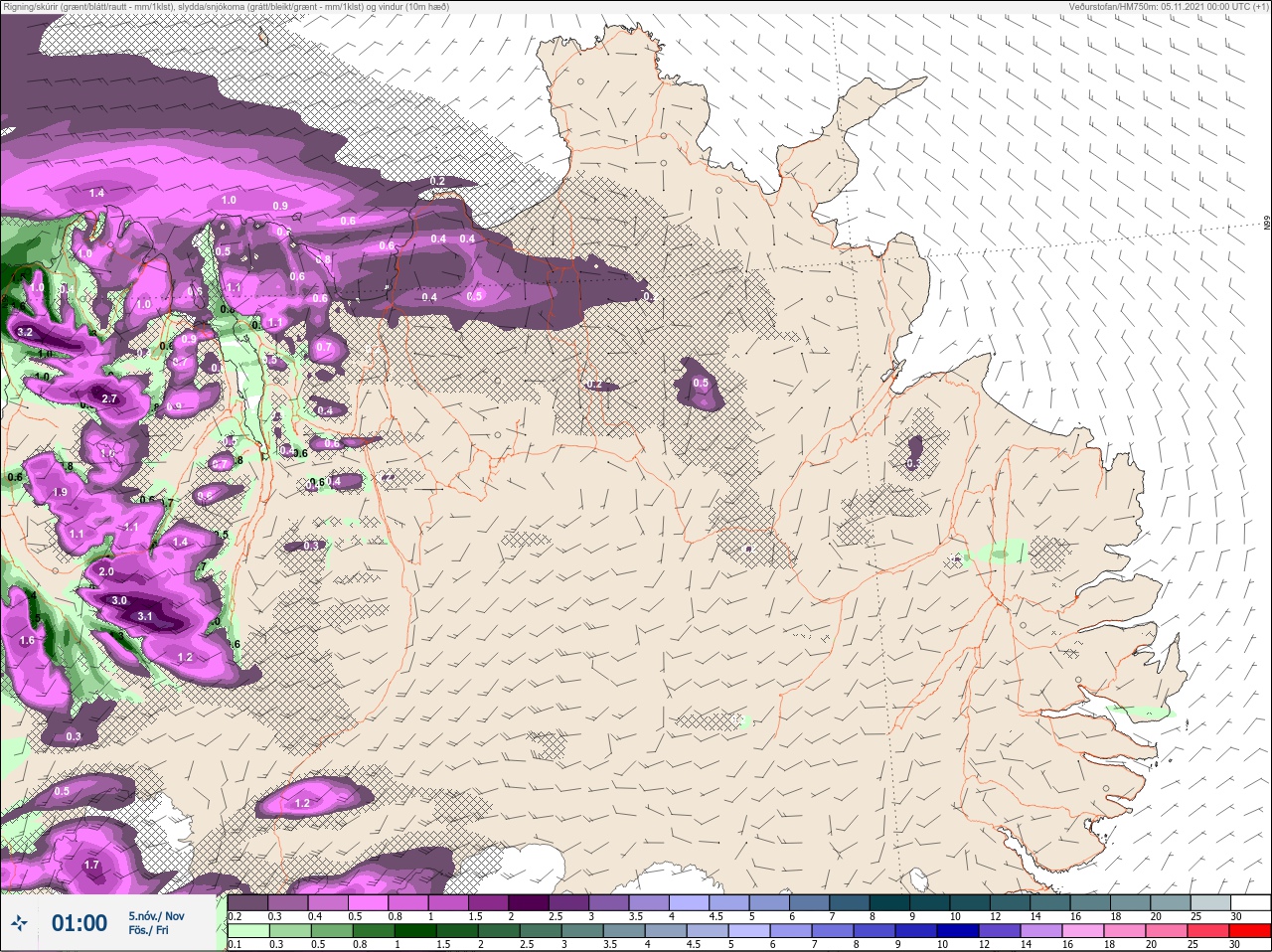Pick lower legend pale green swatch between 0.1 and 0.3
Screen dimensions: 1272x952
coord(248,930)
